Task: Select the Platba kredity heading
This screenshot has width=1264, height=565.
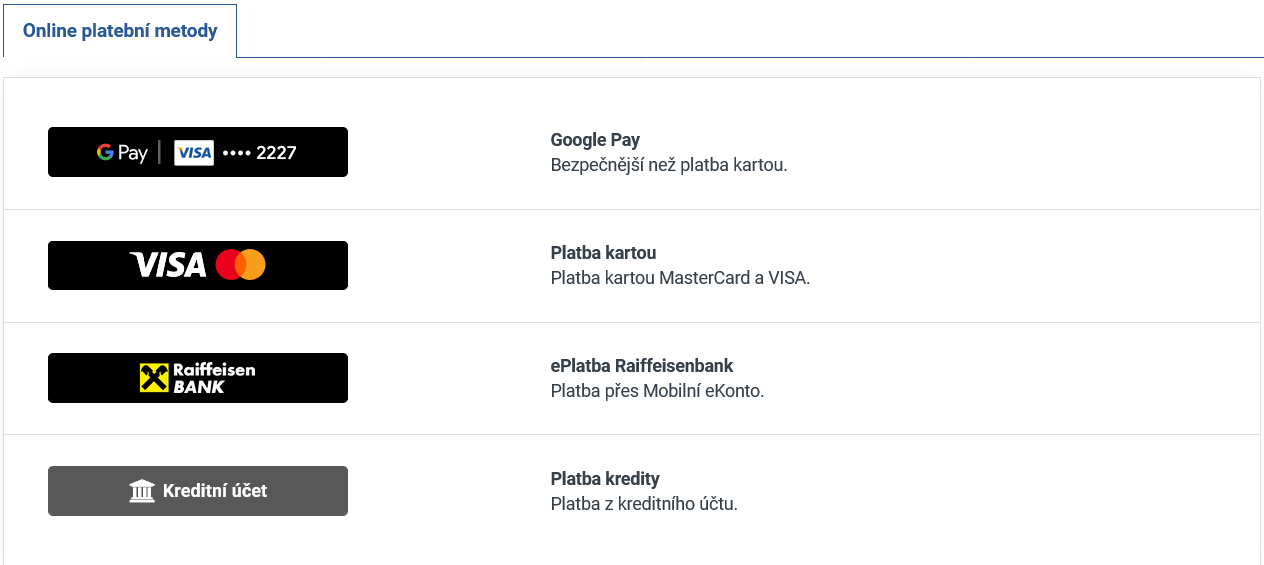Action: (x=605, y=479)
